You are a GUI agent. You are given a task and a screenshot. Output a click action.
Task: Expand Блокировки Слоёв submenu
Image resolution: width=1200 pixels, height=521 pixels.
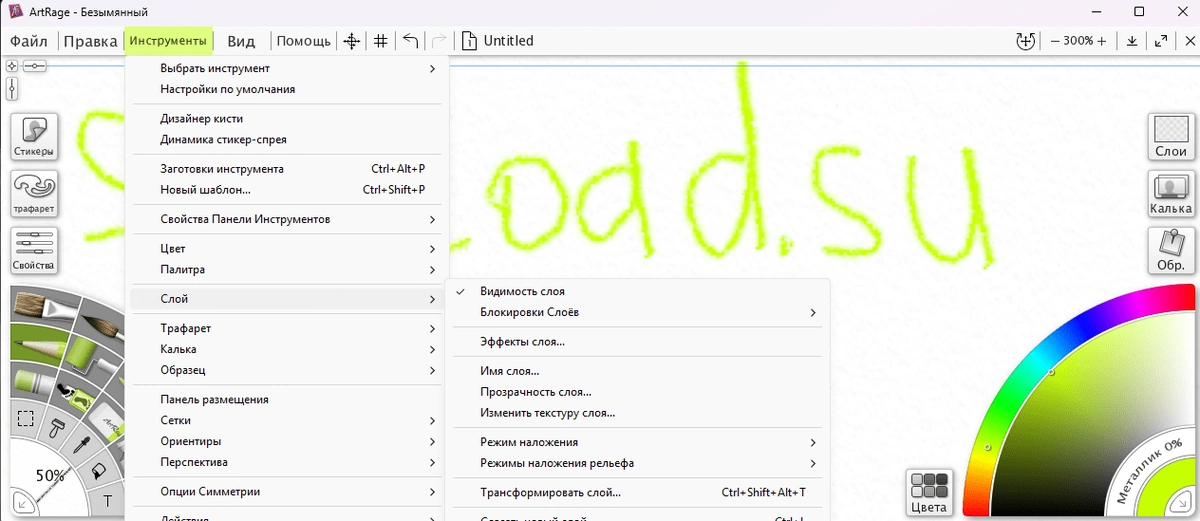pyautogui.click(x=637, y=312)
